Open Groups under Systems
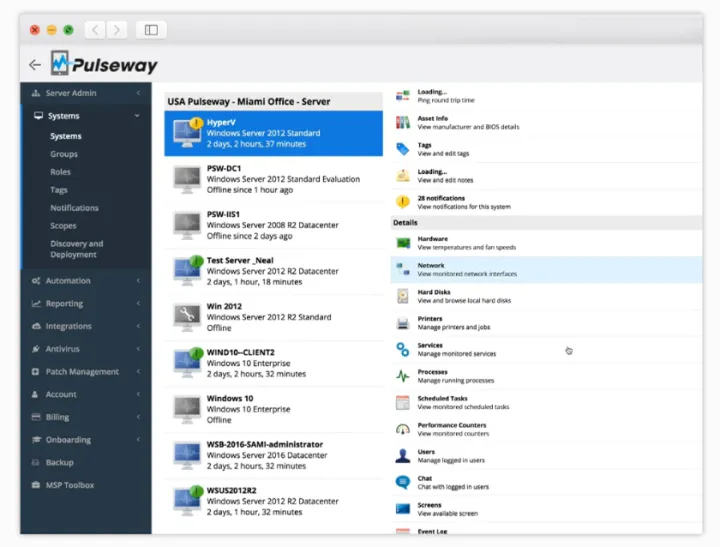 pyautogui.click(x=64, y=154)
